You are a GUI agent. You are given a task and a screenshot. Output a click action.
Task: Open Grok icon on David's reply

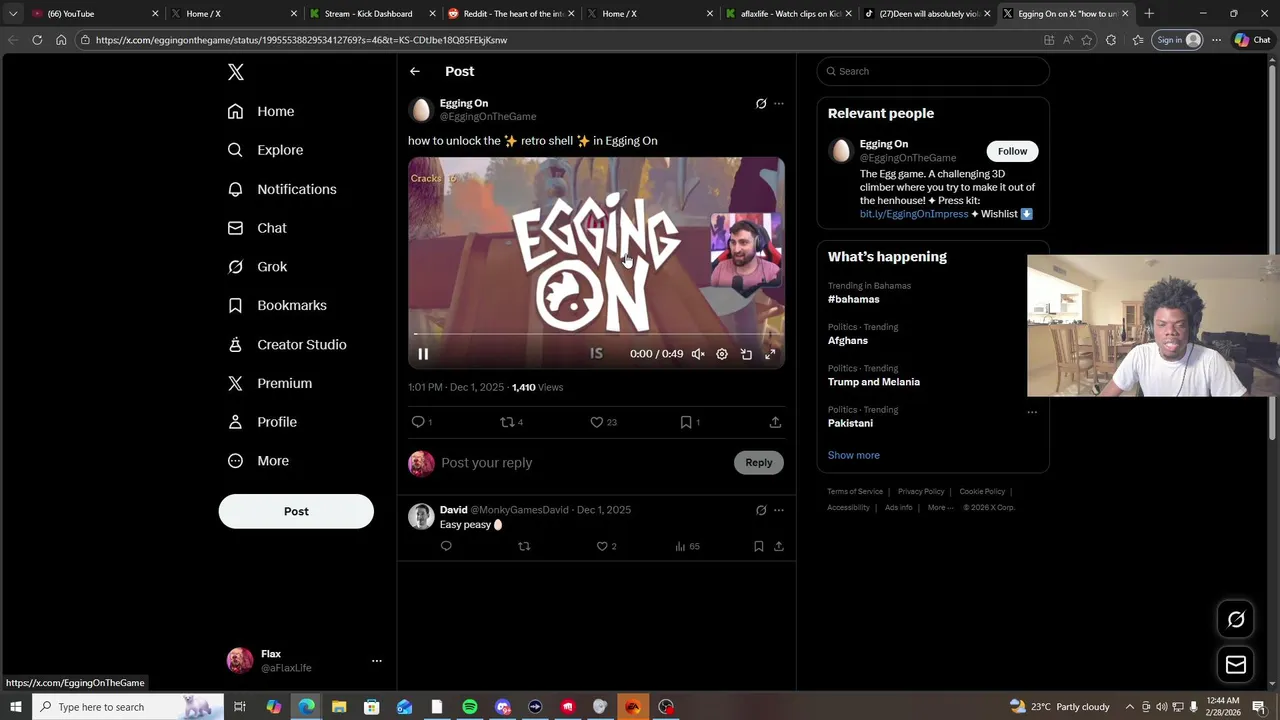(x=761, y=510)
